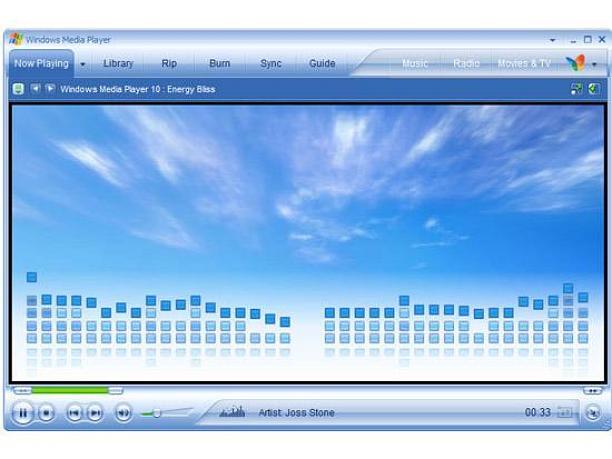Expand the Now Playing dropdown arrow
Image resolution: width=612 pixels, height=459 pixels.
click(83, 64)
